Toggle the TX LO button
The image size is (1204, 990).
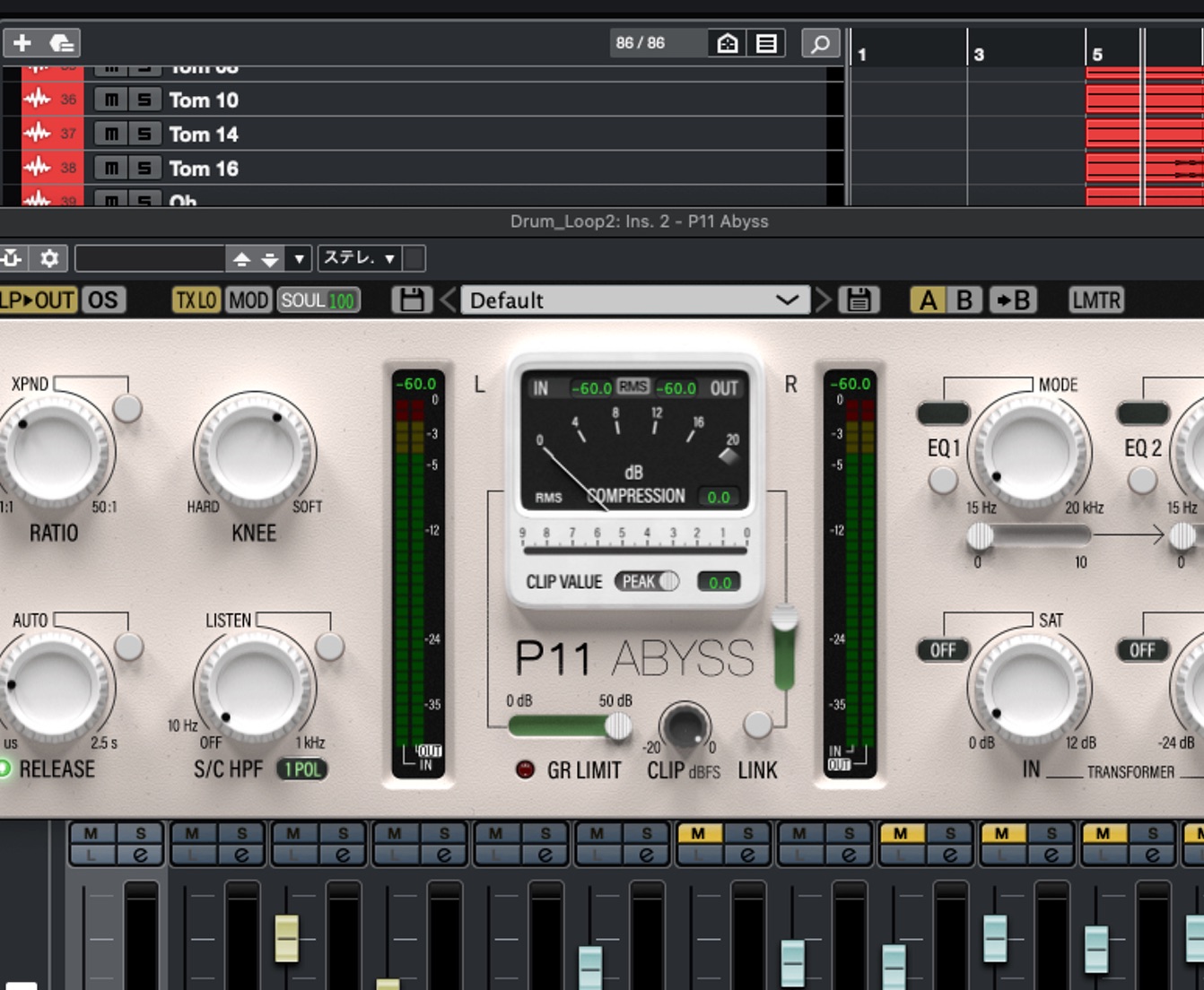click(x=196, y=300)
